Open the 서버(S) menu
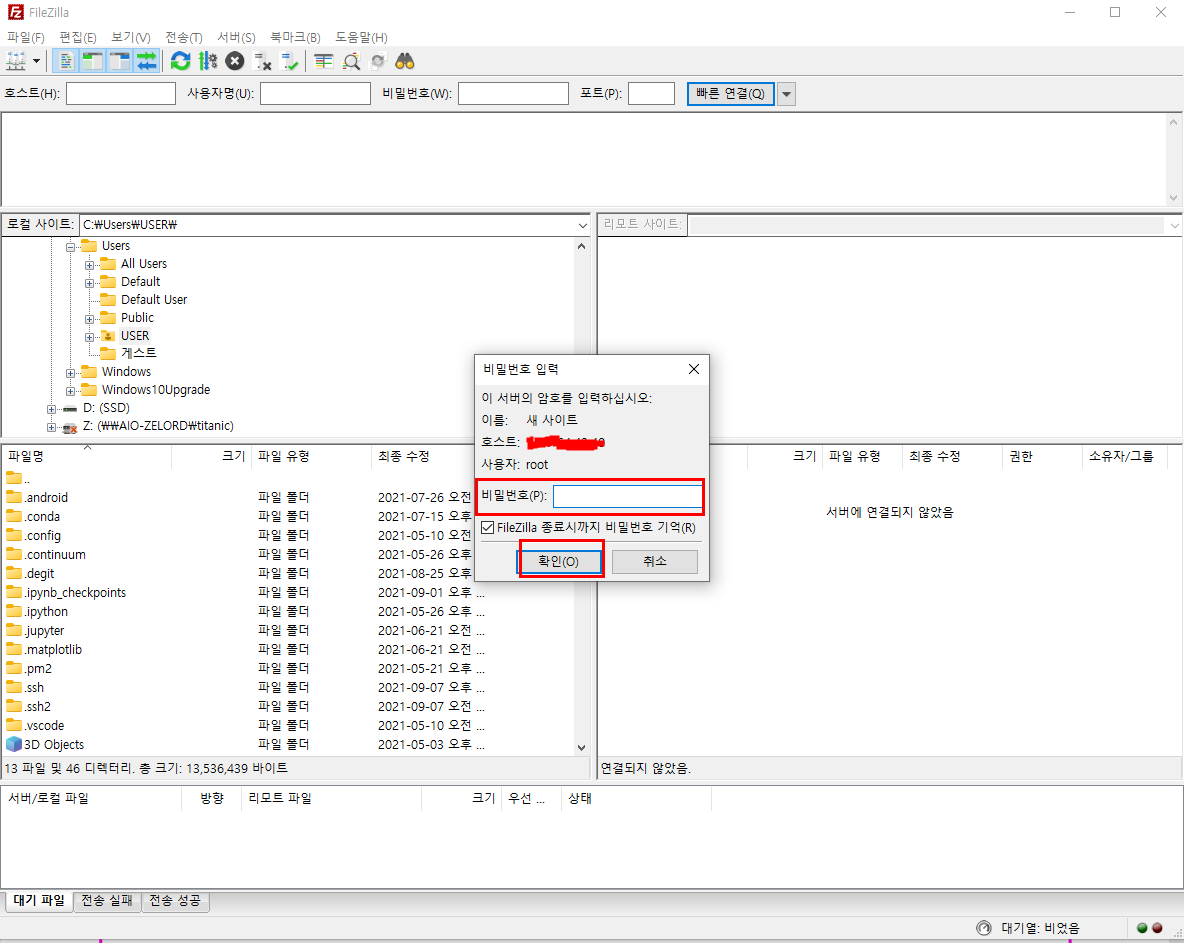1184x943 pixels. 236,37
